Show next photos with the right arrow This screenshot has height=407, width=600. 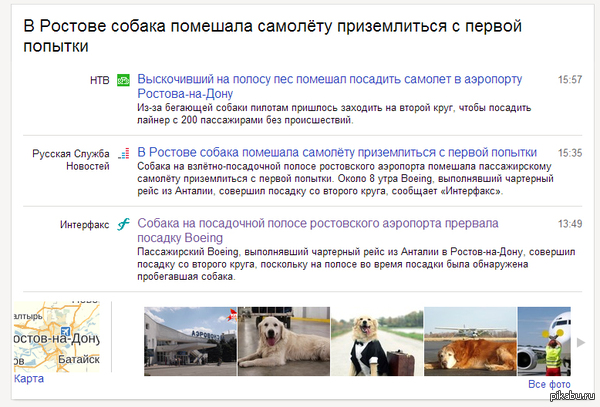point(582,341)
